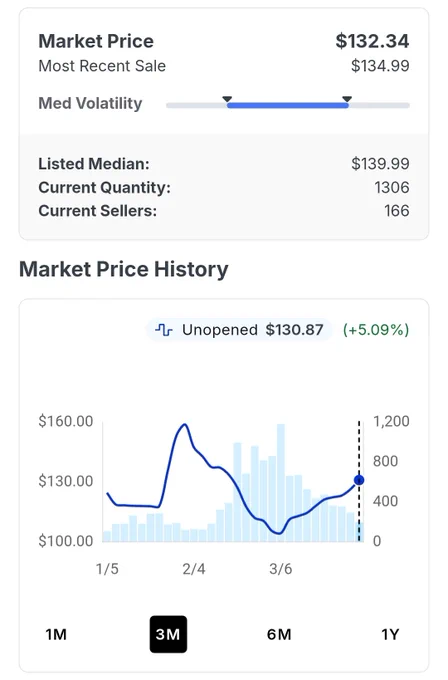Click the blue volatility range bar
448x680 pixels.
point(287,105)
